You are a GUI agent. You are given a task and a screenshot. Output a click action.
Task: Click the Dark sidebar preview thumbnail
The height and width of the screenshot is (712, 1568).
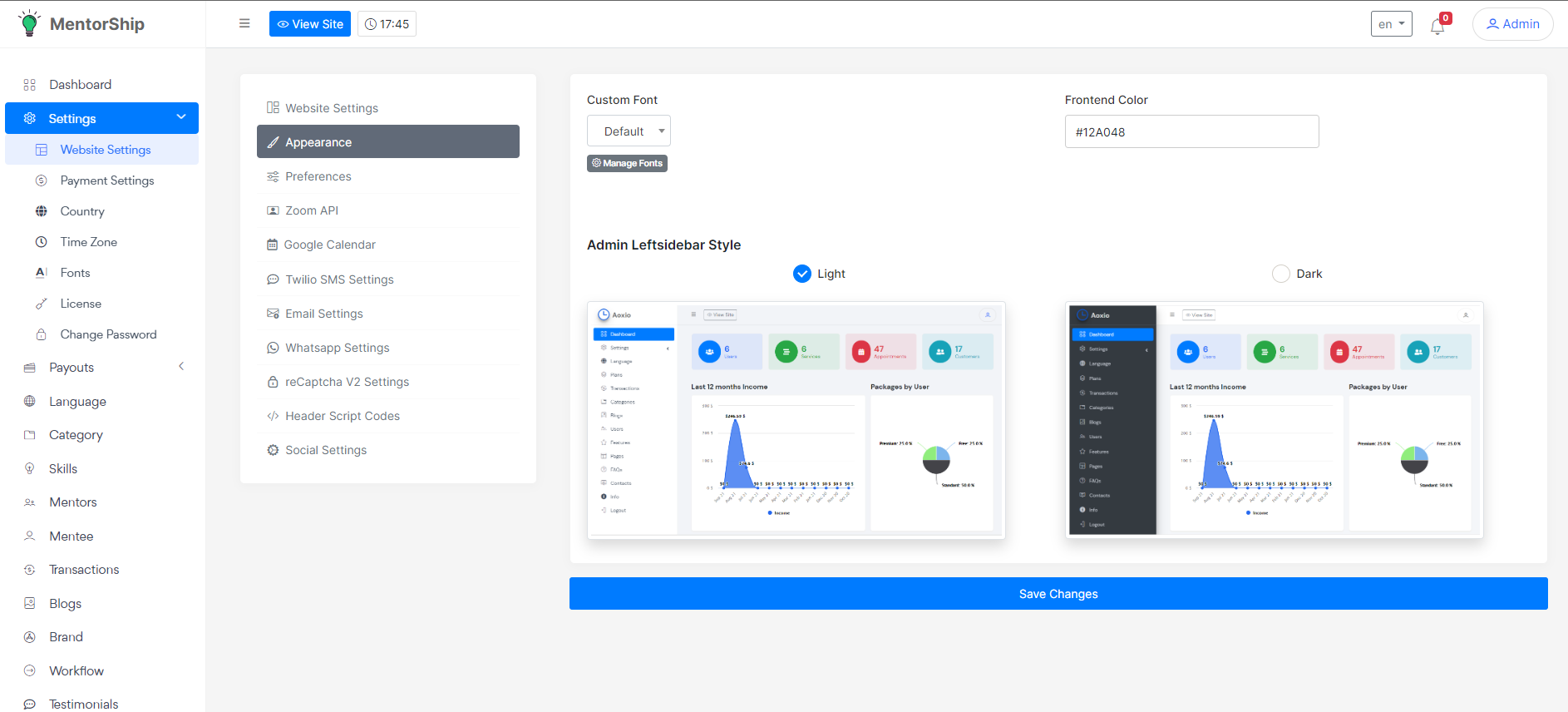click(x=1274, y=420)
